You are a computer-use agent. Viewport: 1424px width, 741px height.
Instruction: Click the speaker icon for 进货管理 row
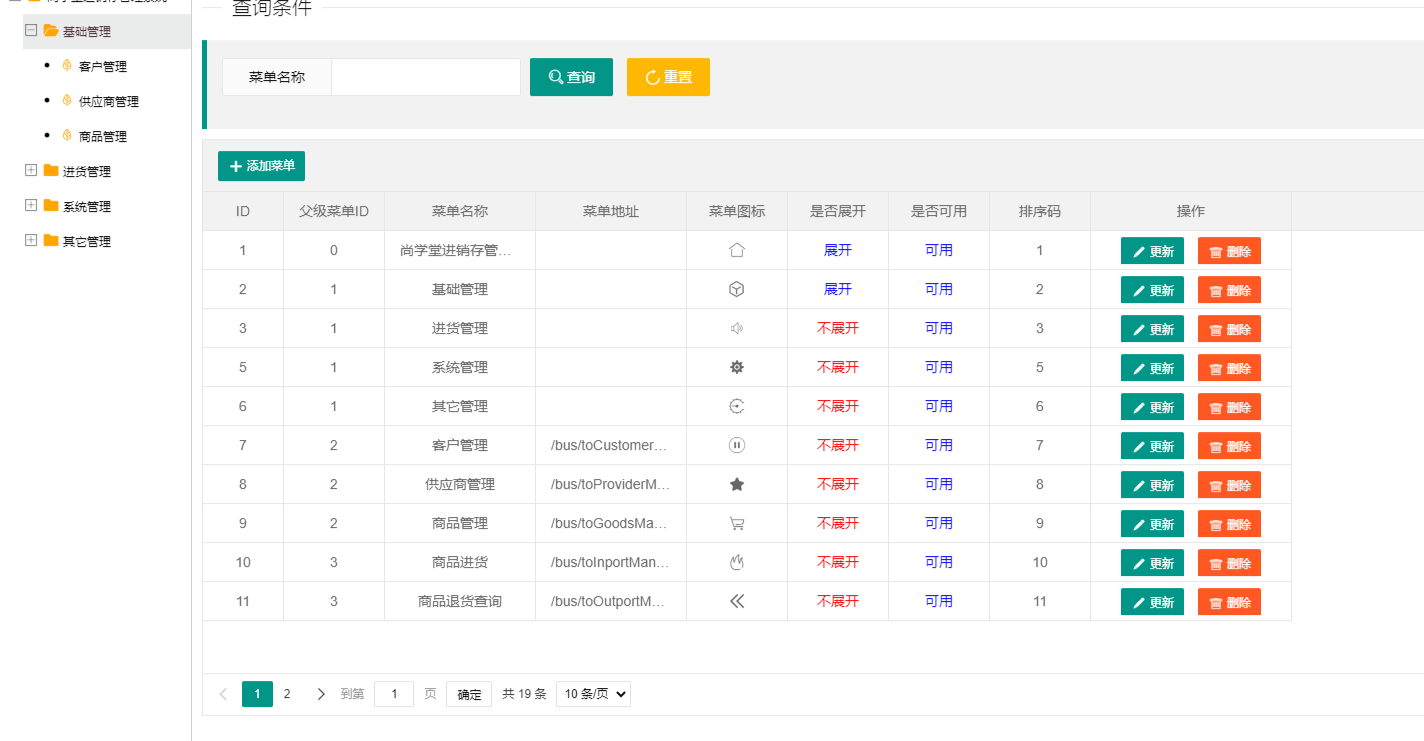737,328
